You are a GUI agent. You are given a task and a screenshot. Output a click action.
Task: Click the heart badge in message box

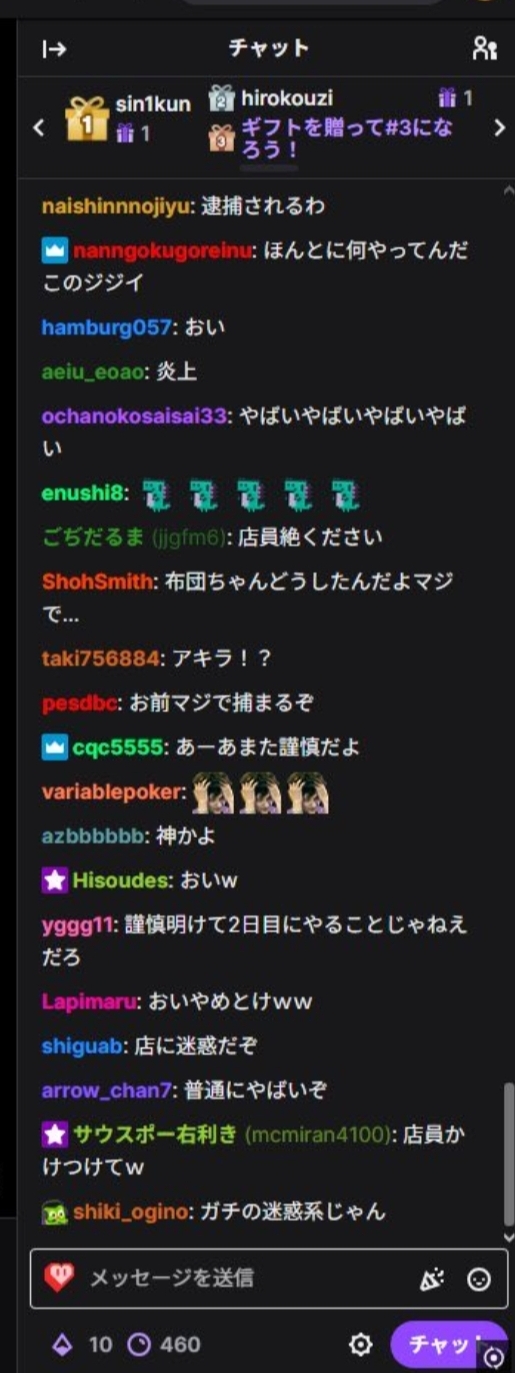click(x=59, y=1278)
